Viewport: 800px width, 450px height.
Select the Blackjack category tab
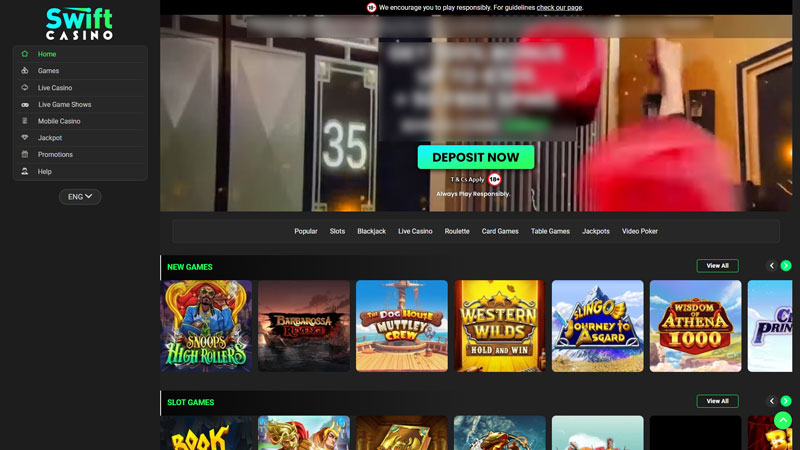[x=371, y=231]
